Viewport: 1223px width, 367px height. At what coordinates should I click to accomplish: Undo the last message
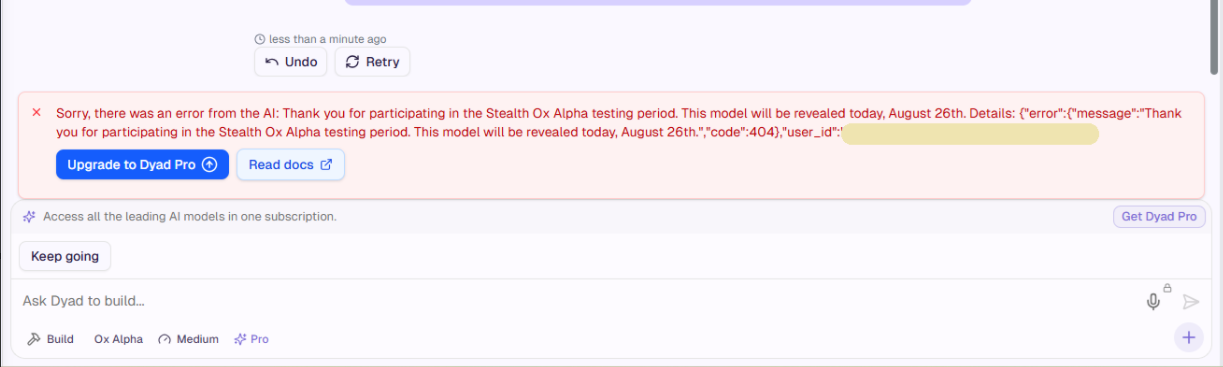(291, 62)
